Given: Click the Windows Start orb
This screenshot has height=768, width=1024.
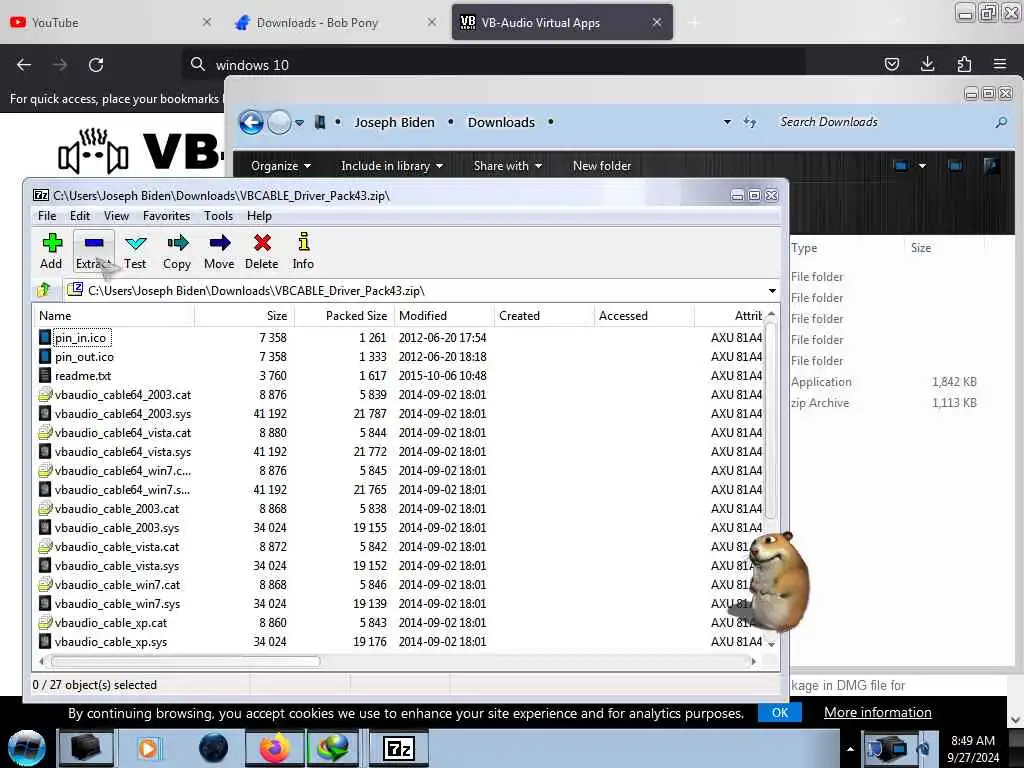Looking at the screenshot, I should click(x=27, y=748).
